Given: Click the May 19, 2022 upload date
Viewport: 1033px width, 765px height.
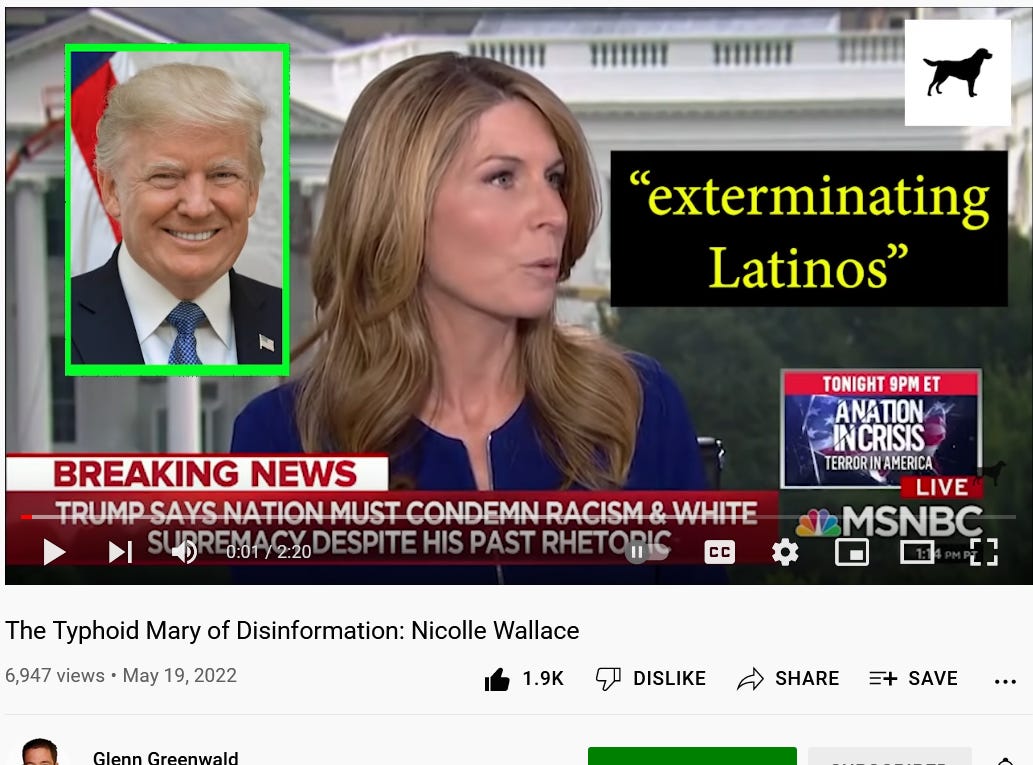Looking at the screenshot, I should click(179, 675).
